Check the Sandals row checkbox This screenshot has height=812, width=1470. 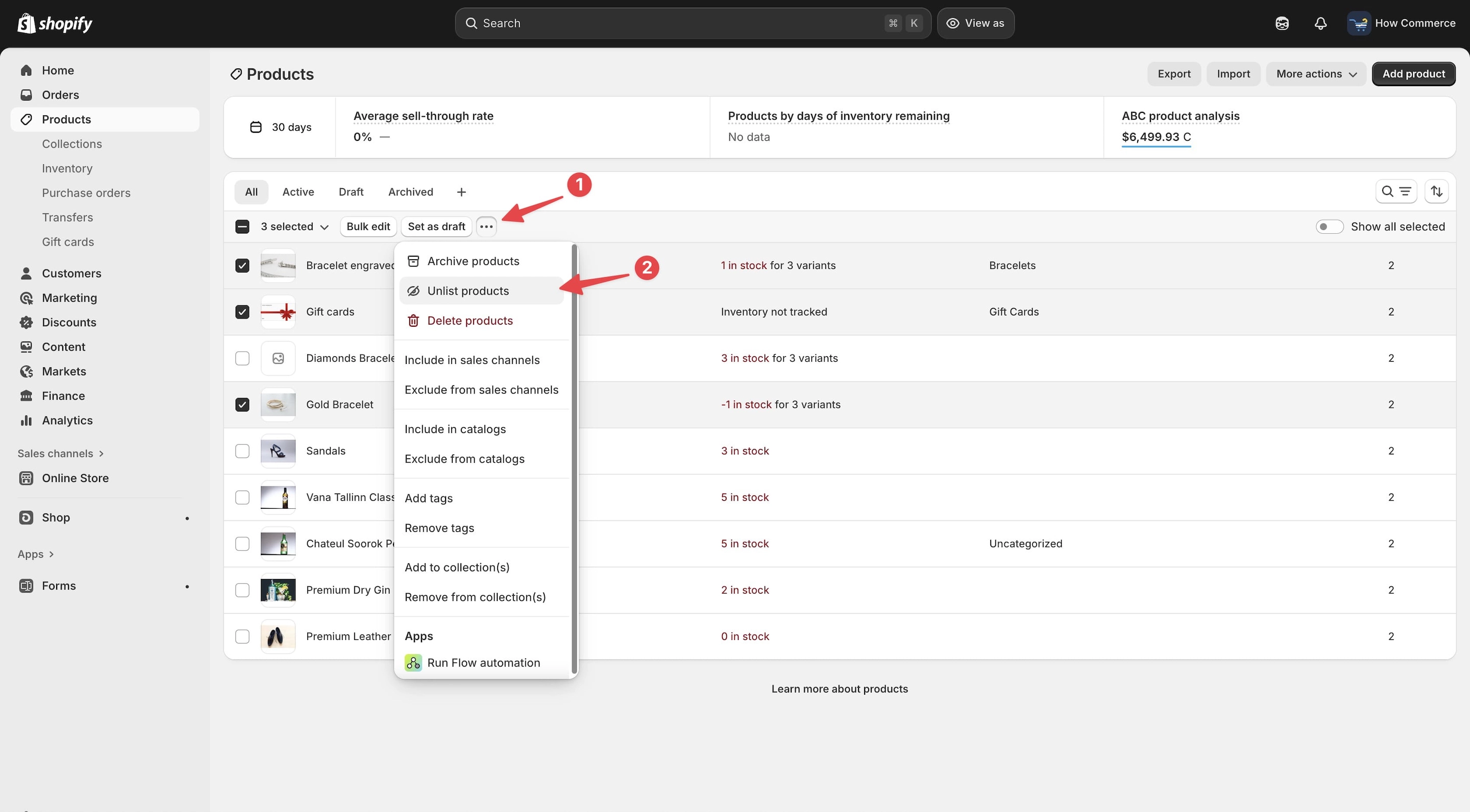click(x=242, y=451)
